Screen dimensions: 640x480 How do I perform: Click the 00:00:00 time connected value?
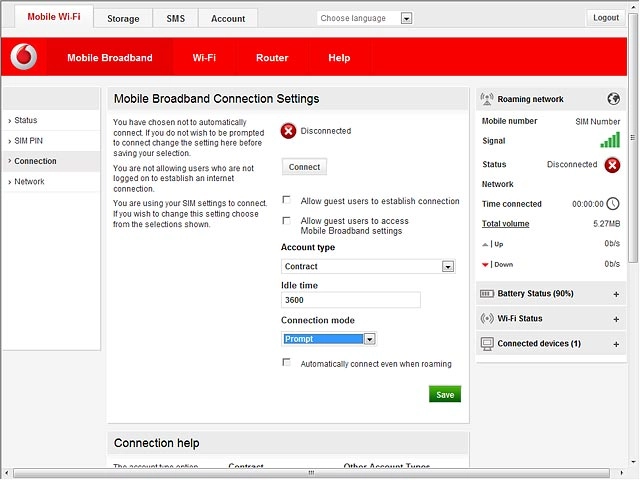pyautogui.click(x=587, y=204)
